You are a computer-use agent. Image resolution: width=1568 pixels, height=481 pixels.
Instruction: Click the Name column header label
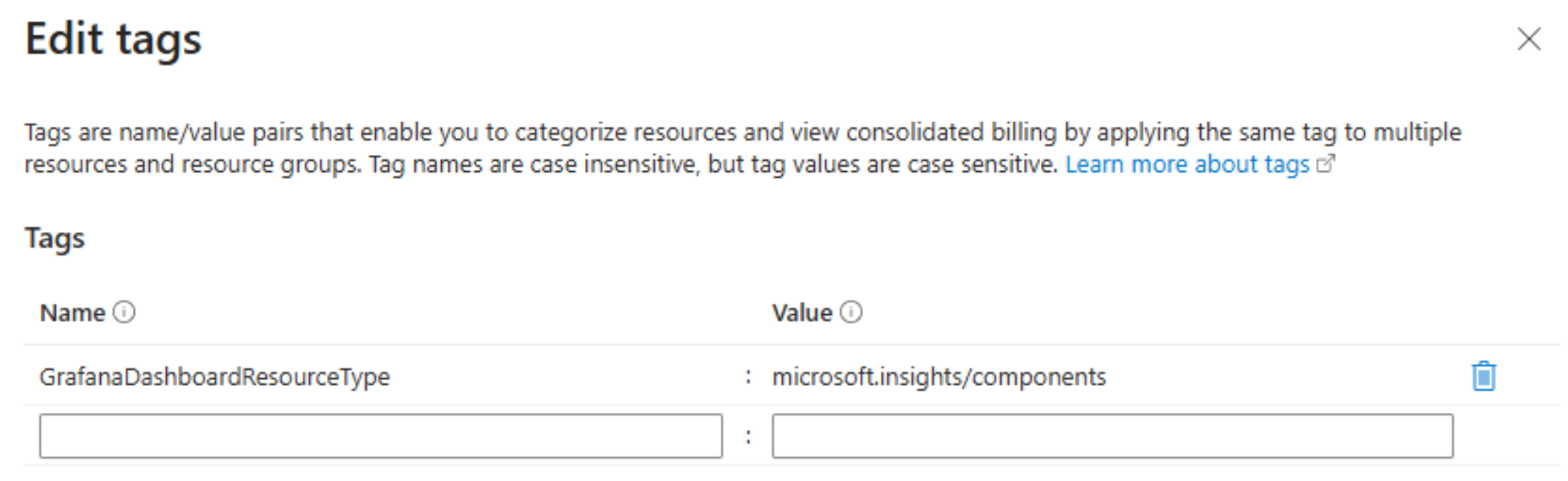(72, 314)
